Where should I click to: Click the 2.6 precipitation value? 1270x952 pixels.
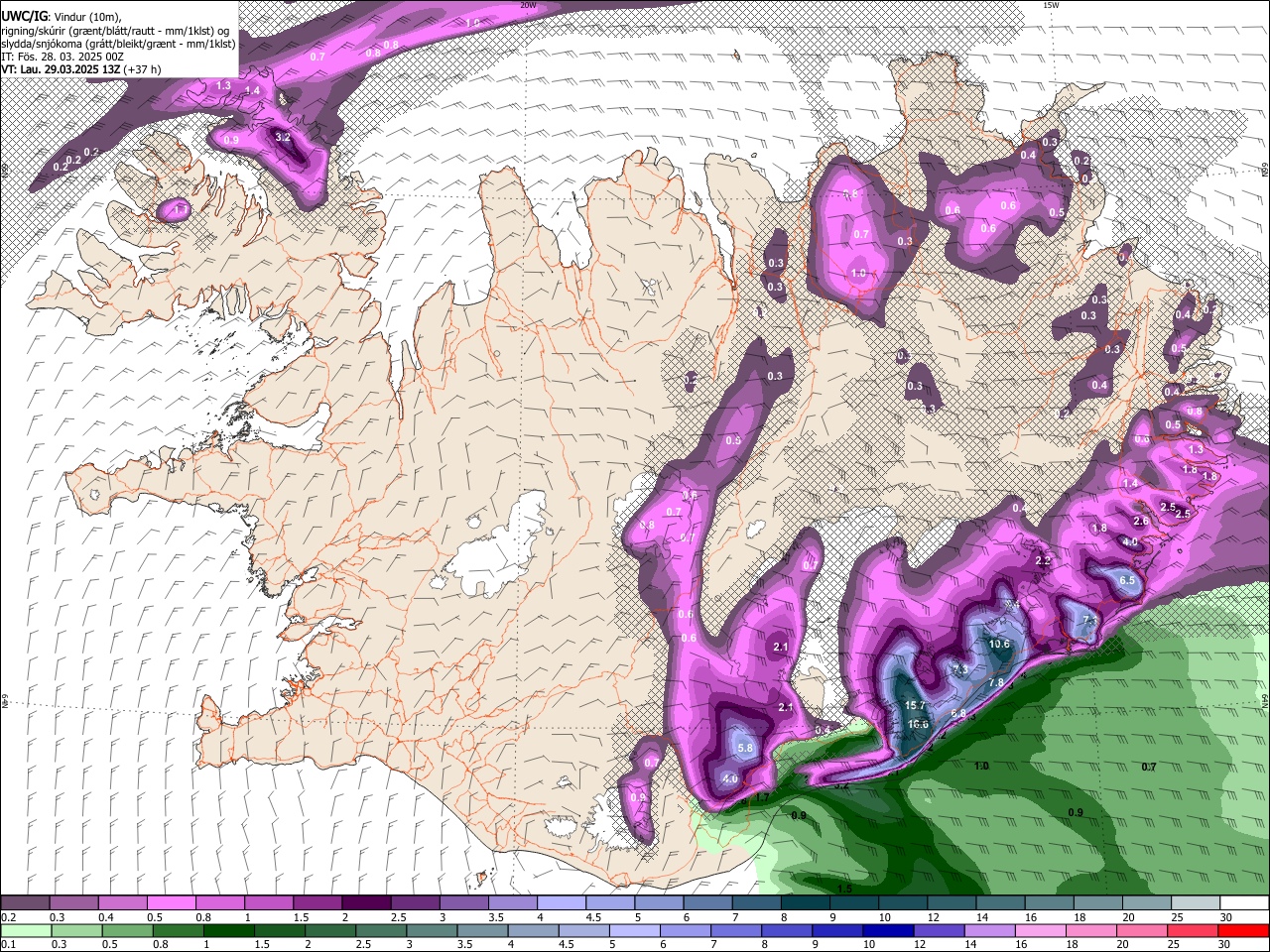(x=1141, y=521)
